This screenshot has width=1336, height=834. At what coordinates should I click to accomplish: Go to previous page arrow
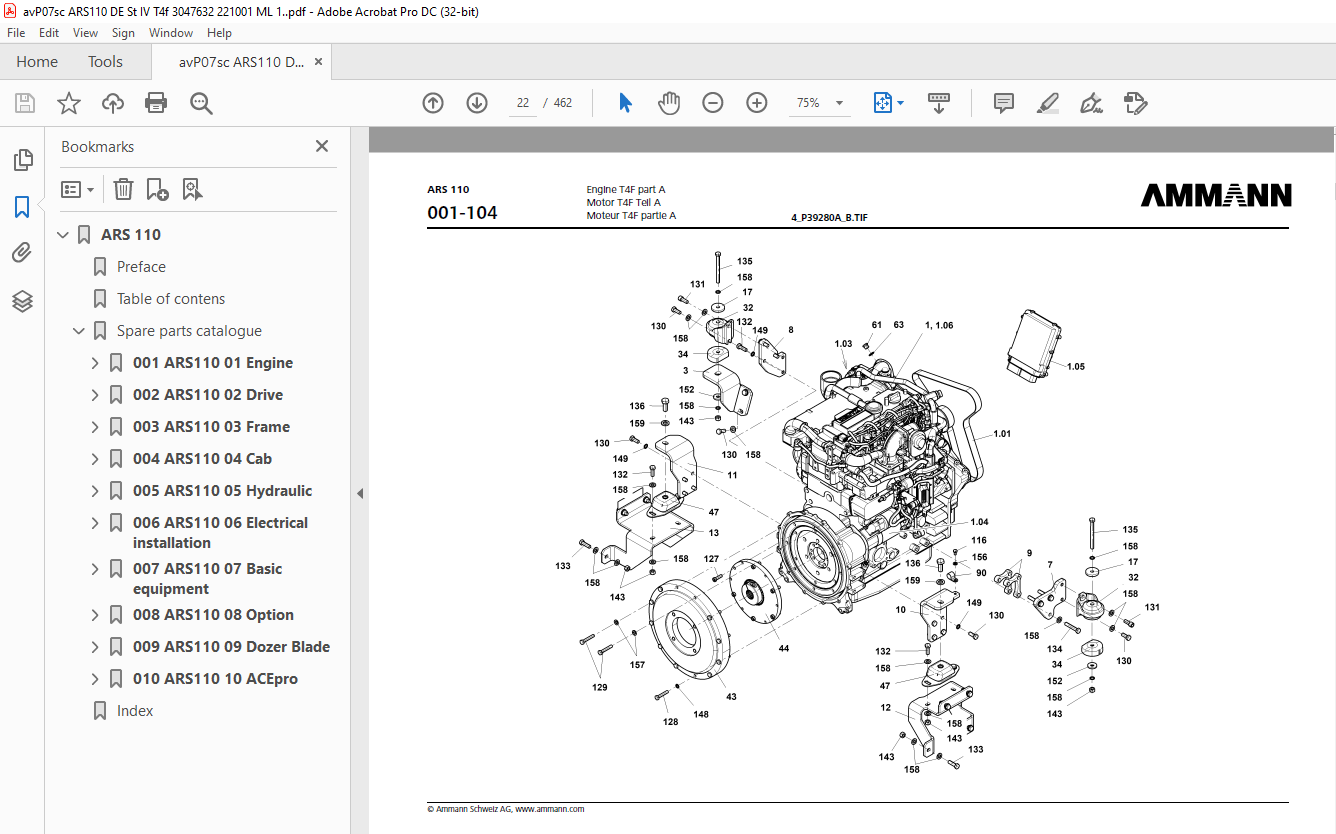[433, 103]
